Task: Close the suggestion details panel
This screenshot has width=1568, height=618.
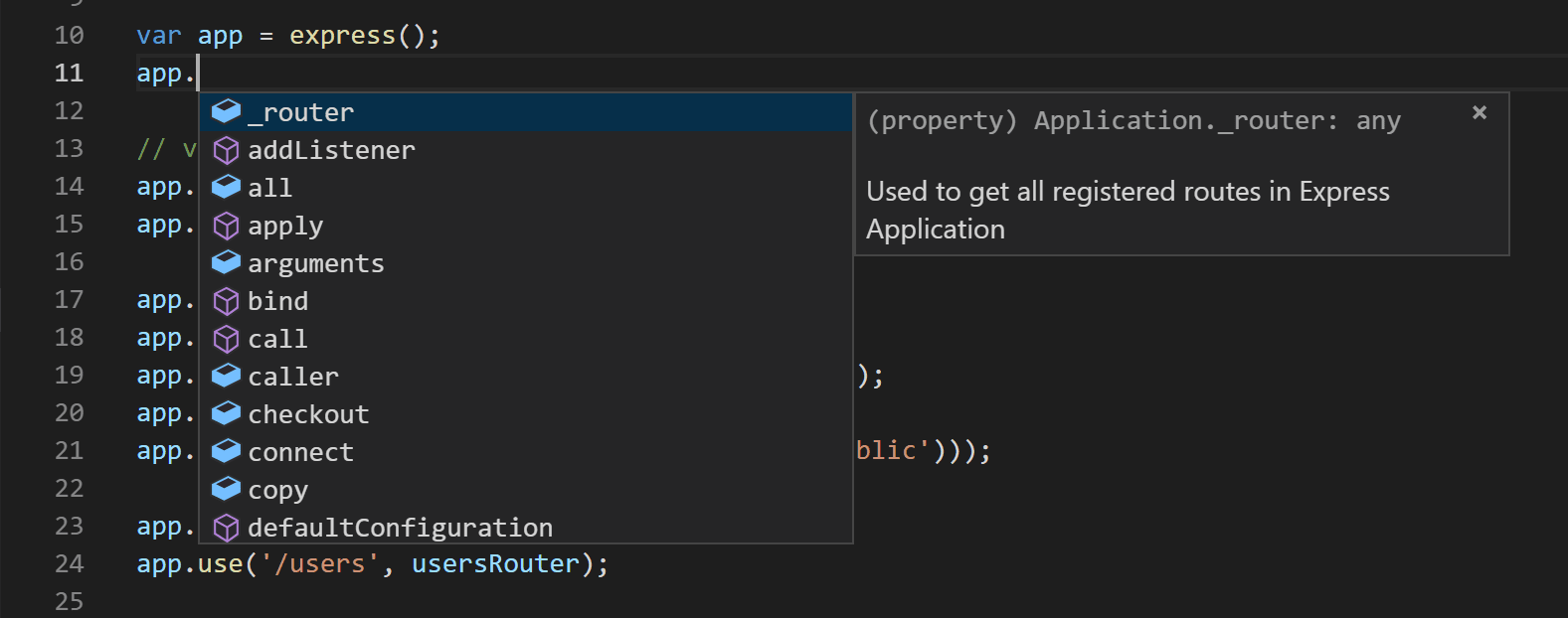Action: coord(1480,112)
